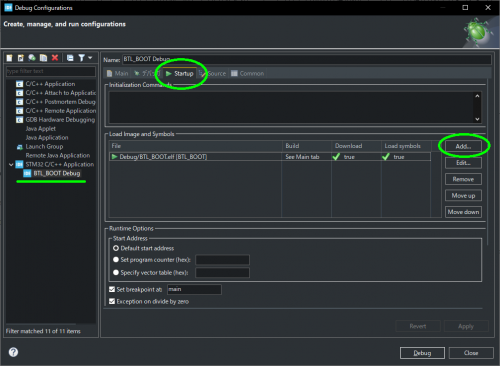Click Initialization Commands scroll down arrow
This screenshot has width=500, height=366.
[477, 119]
